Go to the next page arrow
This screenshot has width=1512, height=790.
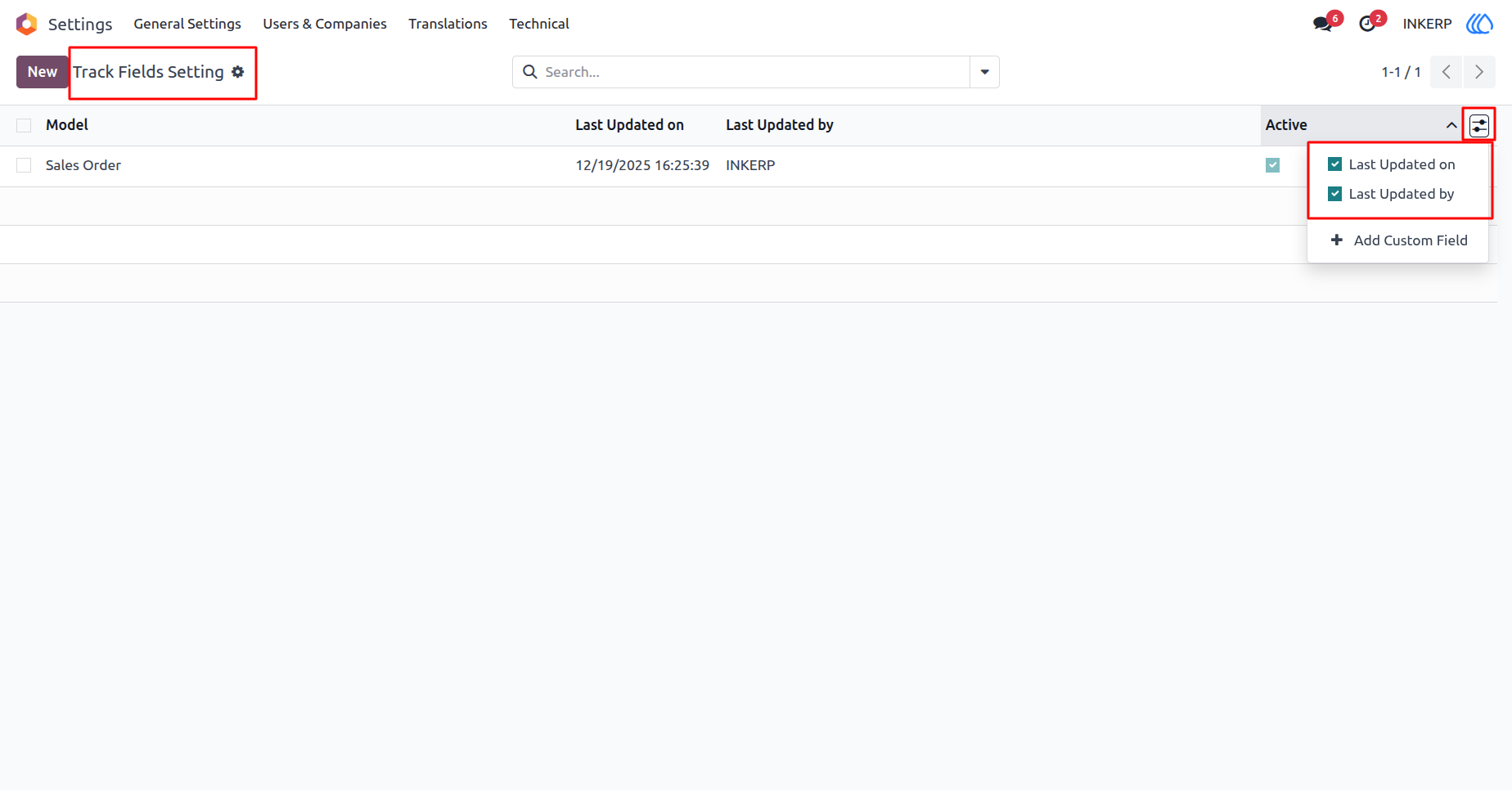1479,72
